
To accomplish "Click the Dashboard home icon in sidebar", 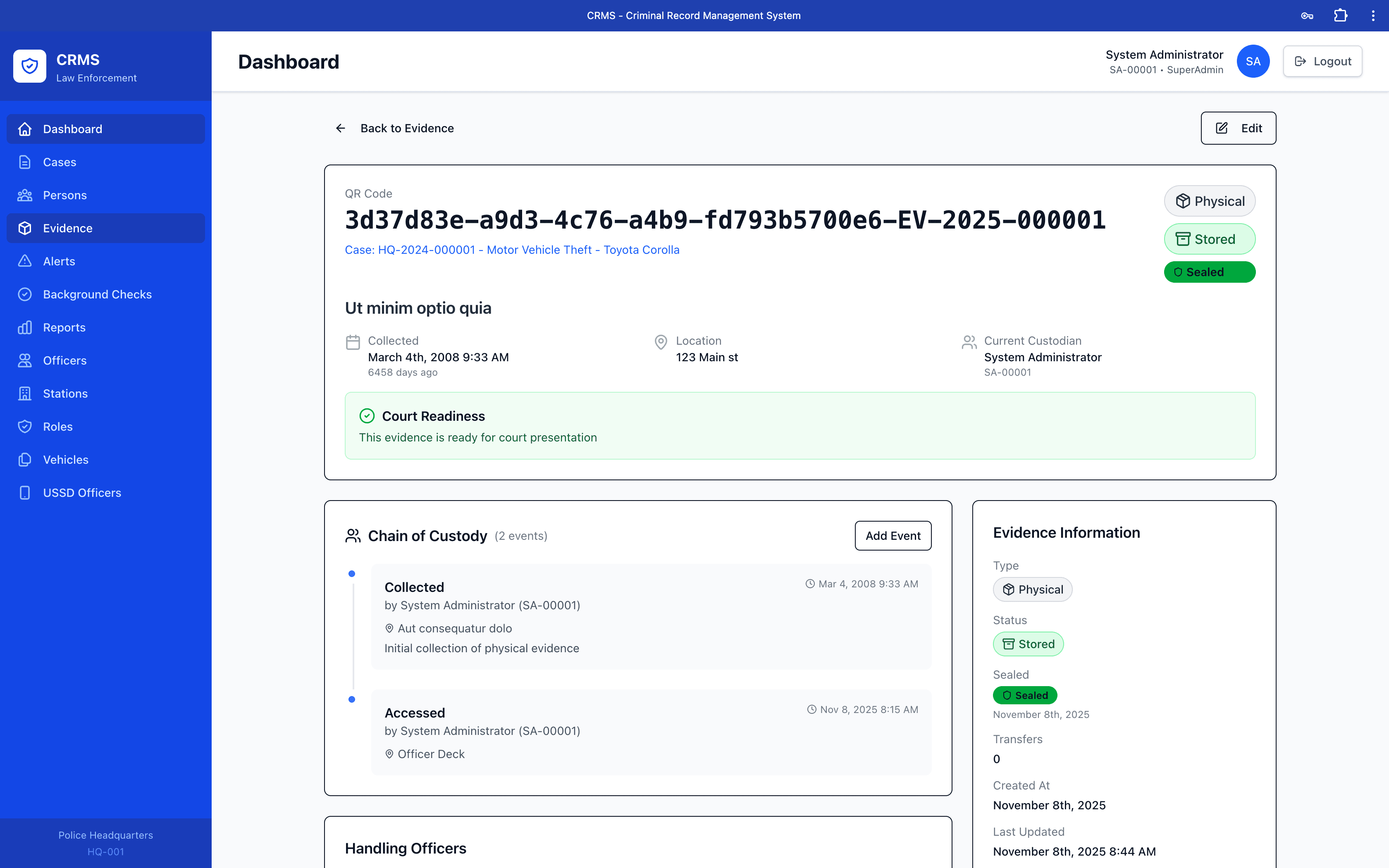I will 25,129.
